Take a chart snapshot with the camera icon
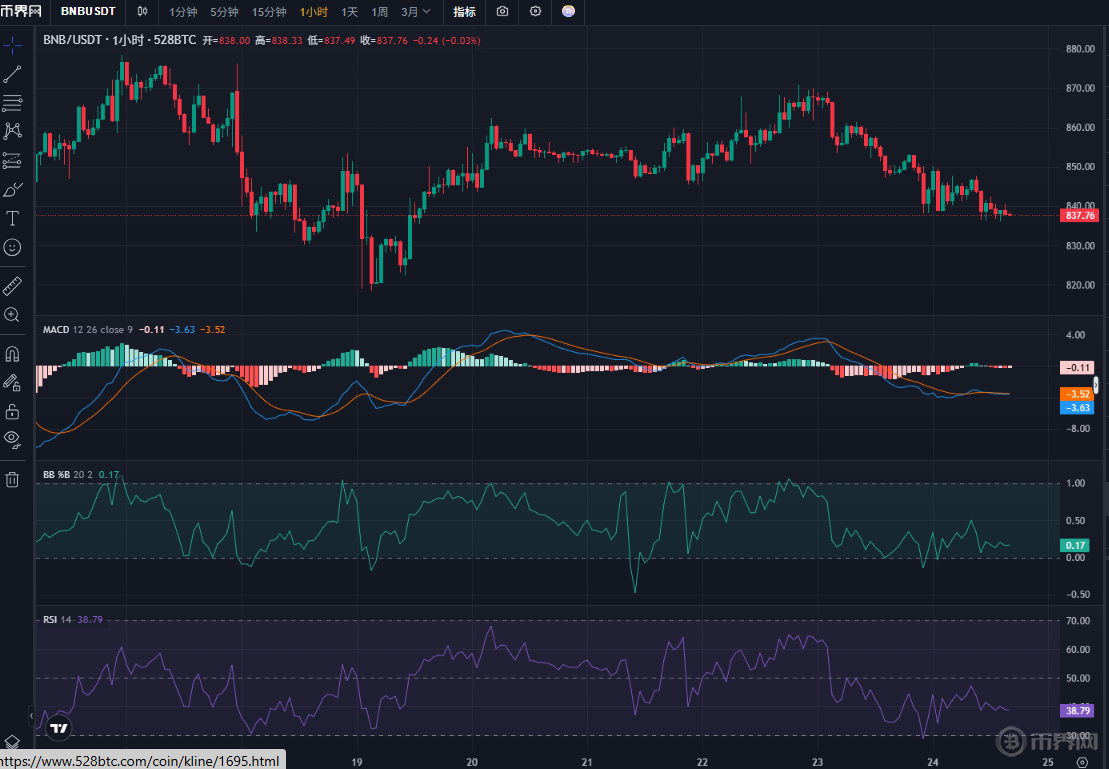 [502, 12]
